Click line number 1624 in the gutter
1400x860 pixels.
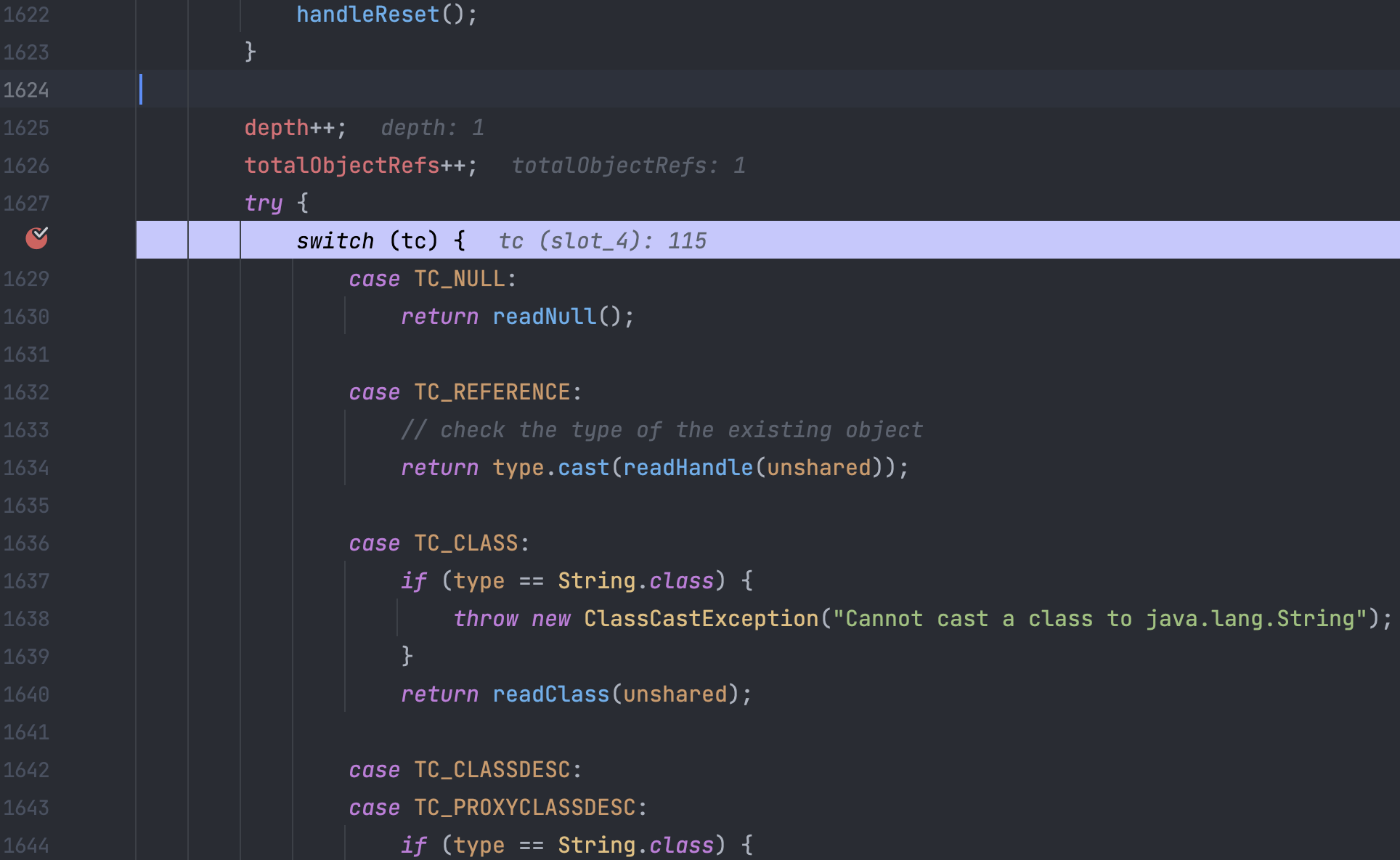(x=26, y=90)
